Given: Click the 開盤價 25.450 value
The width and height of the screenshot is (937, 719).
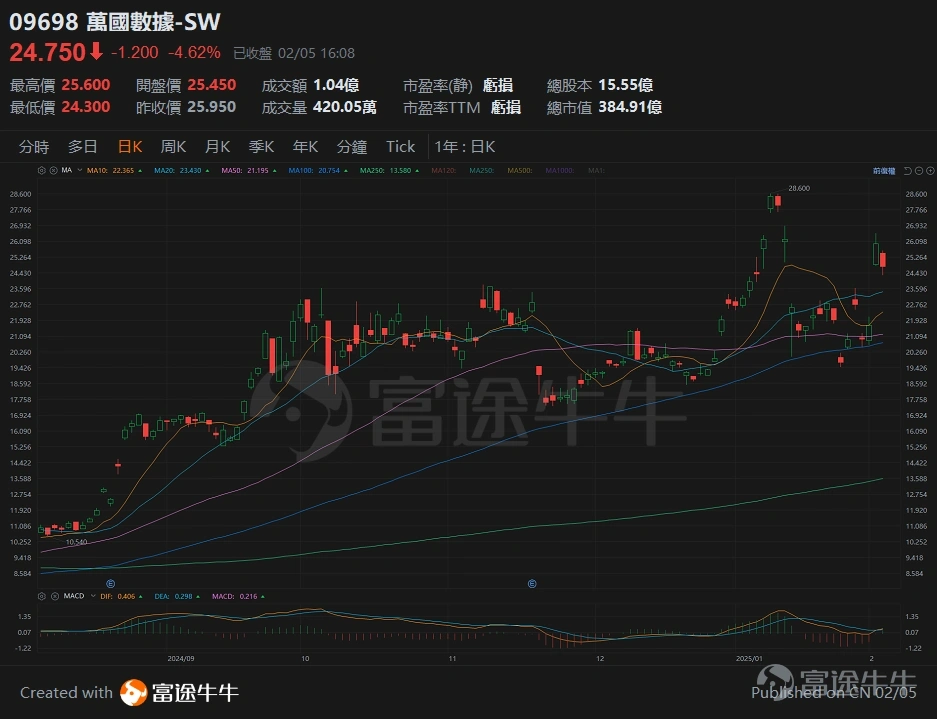Looking at the screenshot, I should point(212,85).
